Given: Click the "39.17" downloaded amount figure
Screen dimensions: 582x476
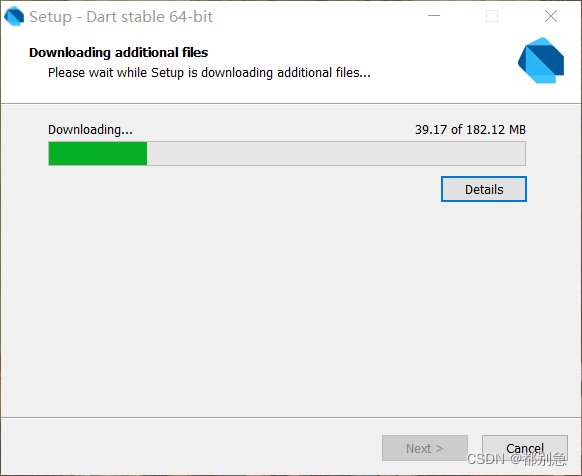Looking at the screenshot, I should [x=431, y=130].
